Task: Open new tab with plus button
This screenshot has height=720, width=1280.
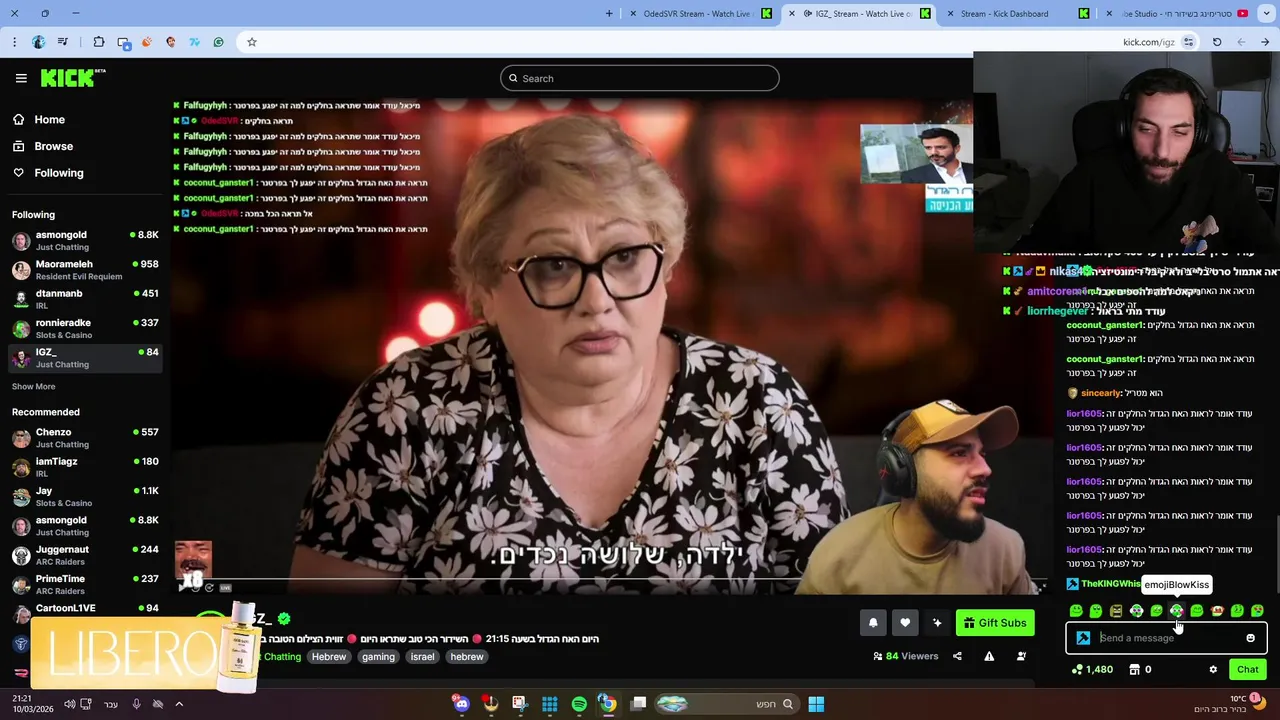Action: pyautogui.click(x=609, y=13)
